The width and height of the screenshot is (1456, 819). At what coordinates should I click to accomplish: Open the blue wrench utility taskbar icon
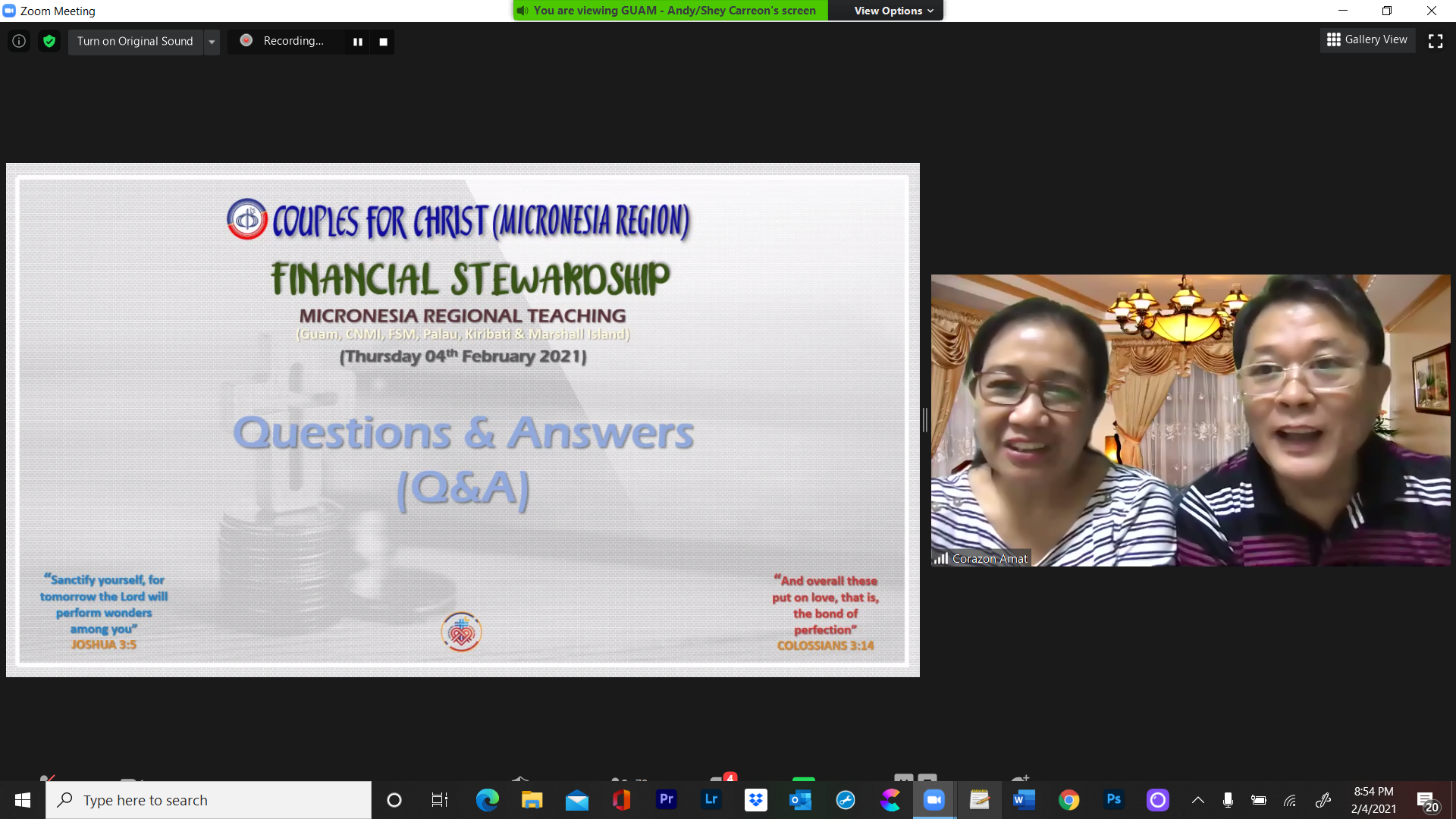pyautogui.click(x=846, y=800)
